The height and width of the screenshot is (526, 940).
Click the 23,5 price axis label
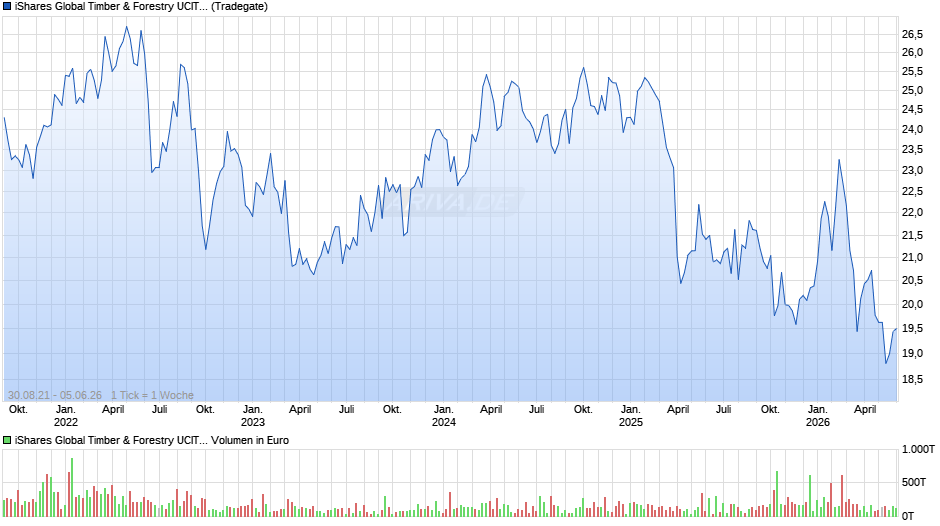coord(912,150)
